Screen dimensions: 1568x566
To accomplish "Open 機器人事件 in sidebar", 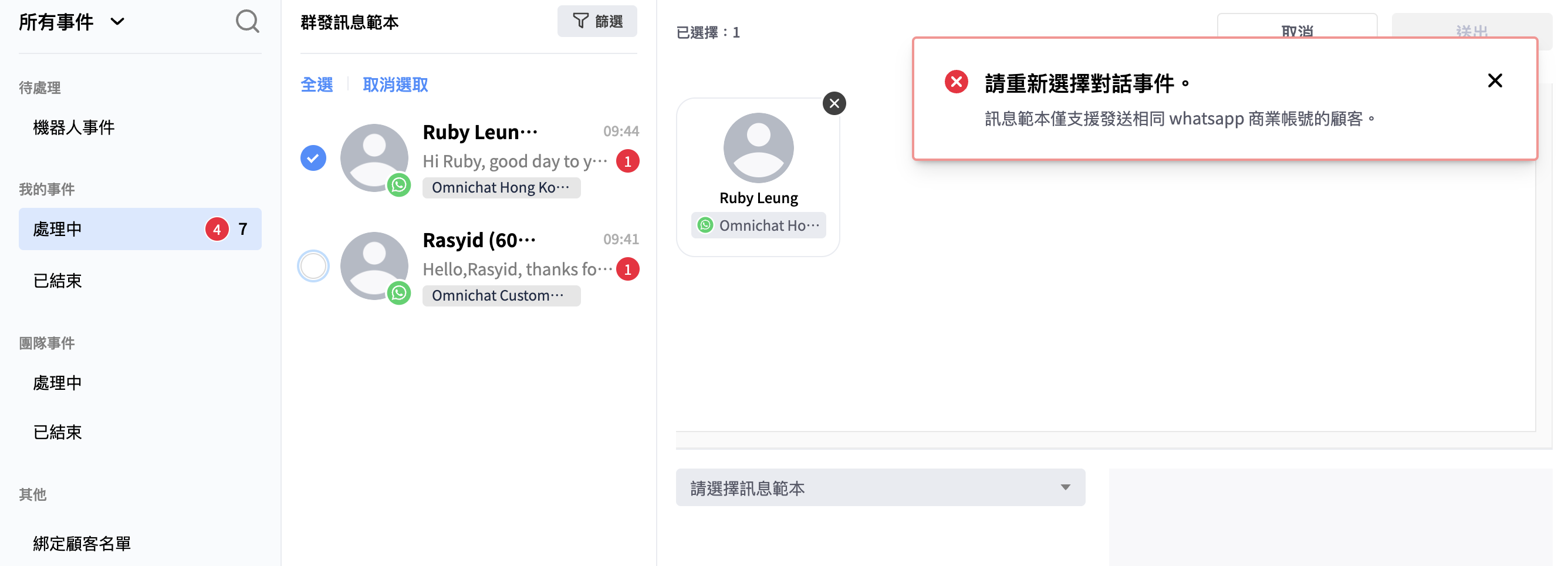I will point(74,127).
